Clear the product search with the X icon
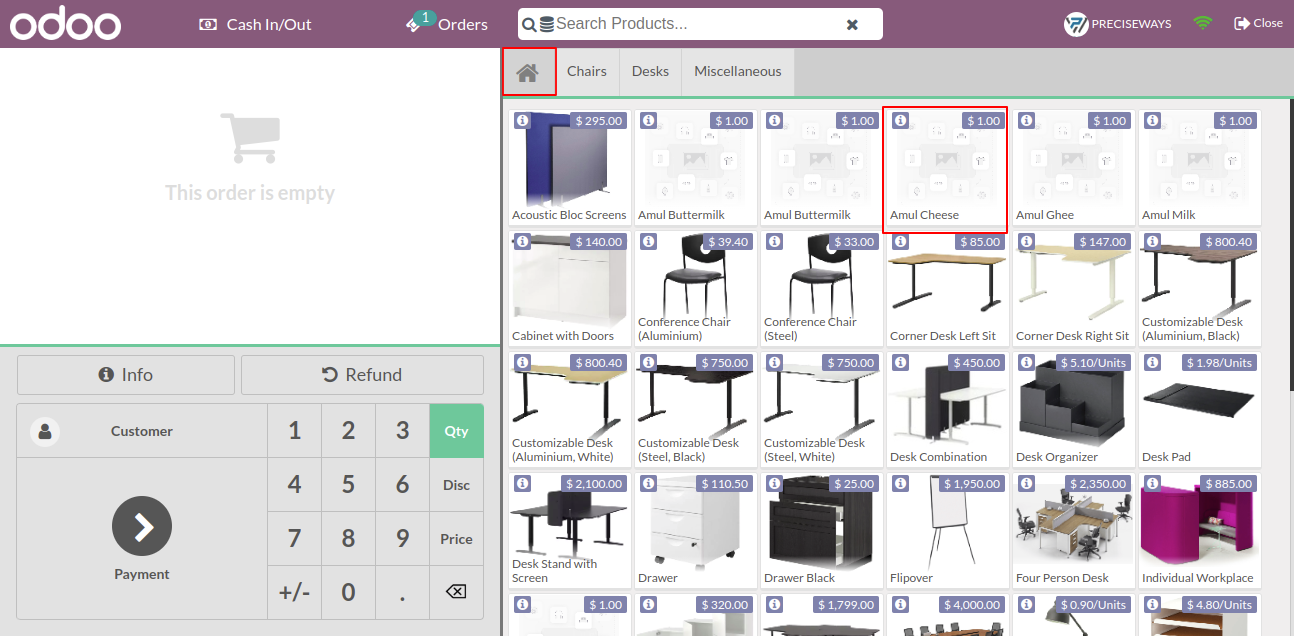 coord(852,25)
